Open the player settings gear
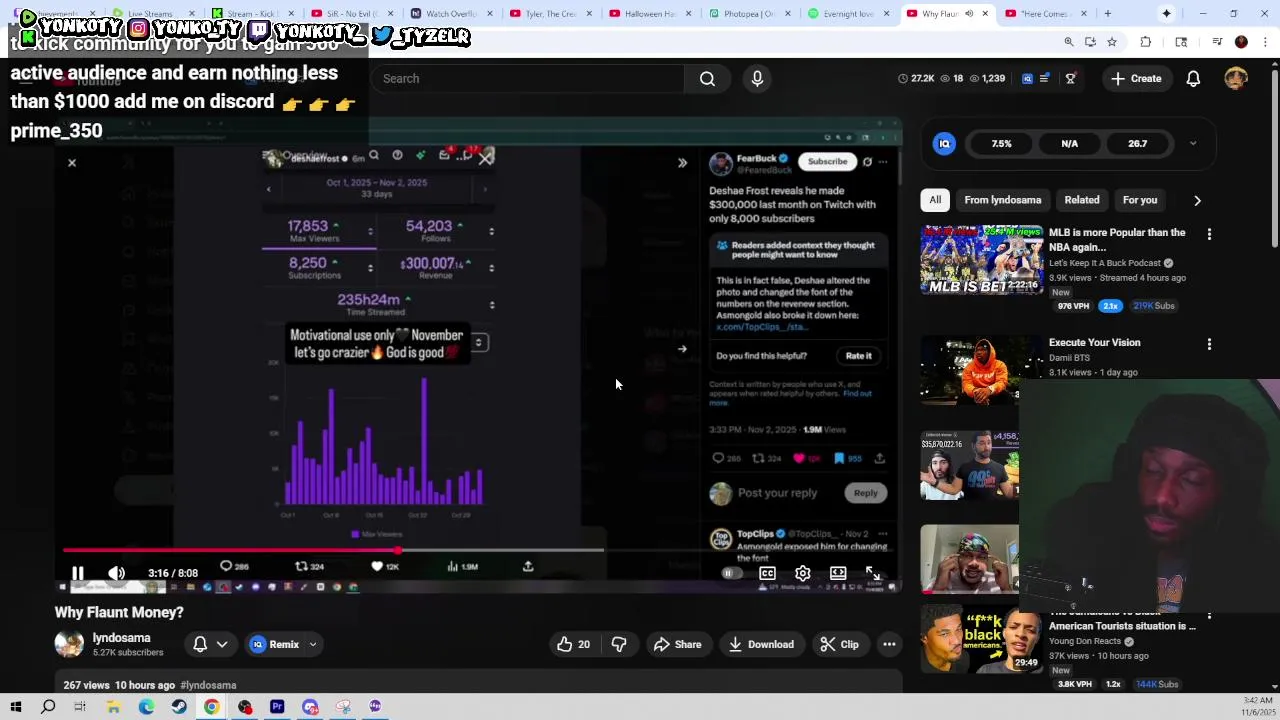The height and width of the screenshot is (720, 1280). 802,573
